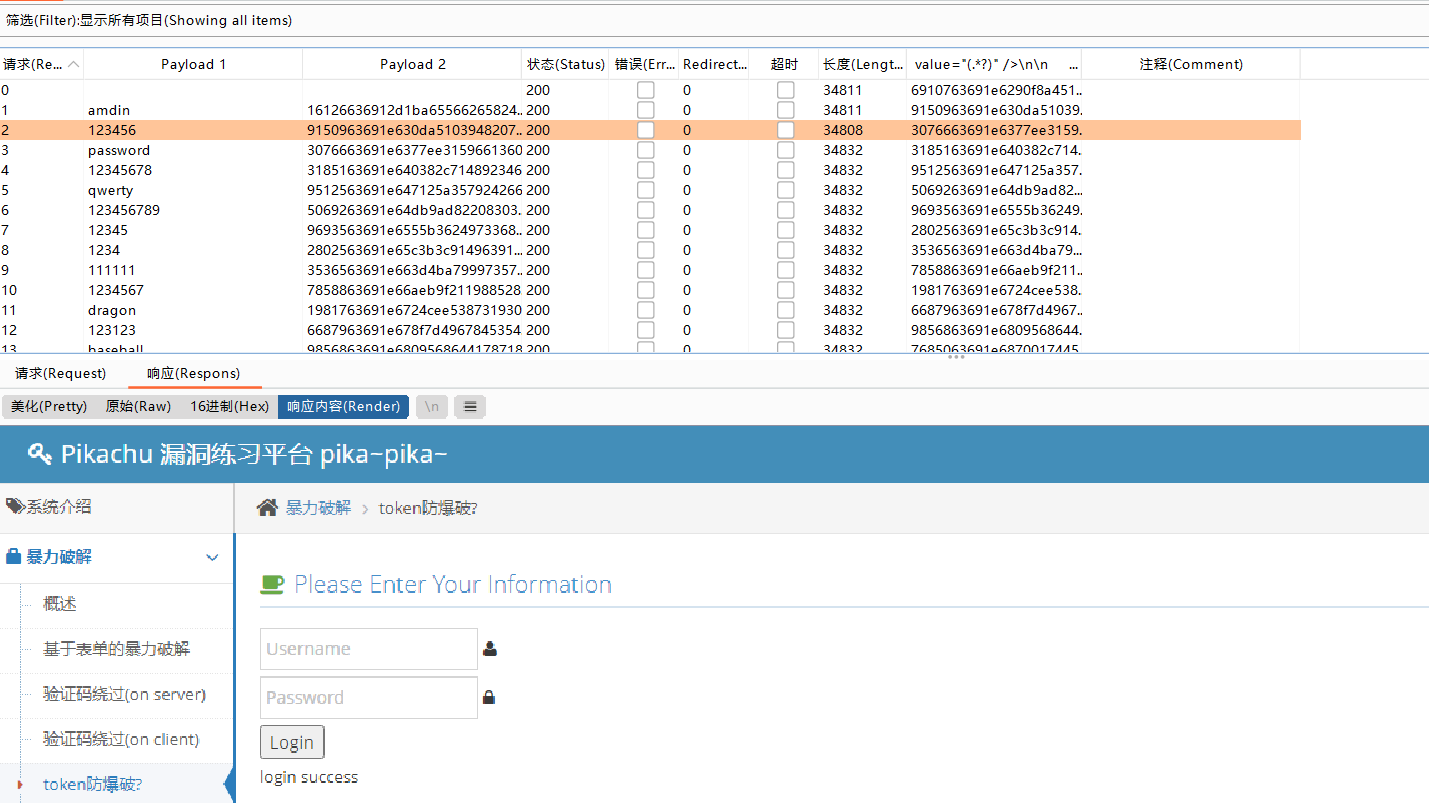
Task: Sort by 长度(Length) column header
Action: tap(863, 64)
